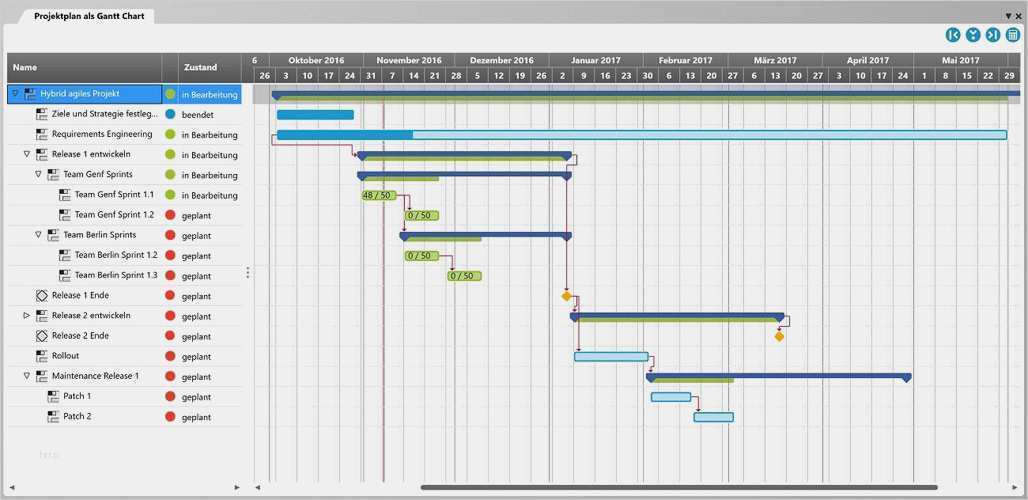1028x500 pixels.
Task: Click the jump-to-today round toolbar icon
Action: coord(973,35)
